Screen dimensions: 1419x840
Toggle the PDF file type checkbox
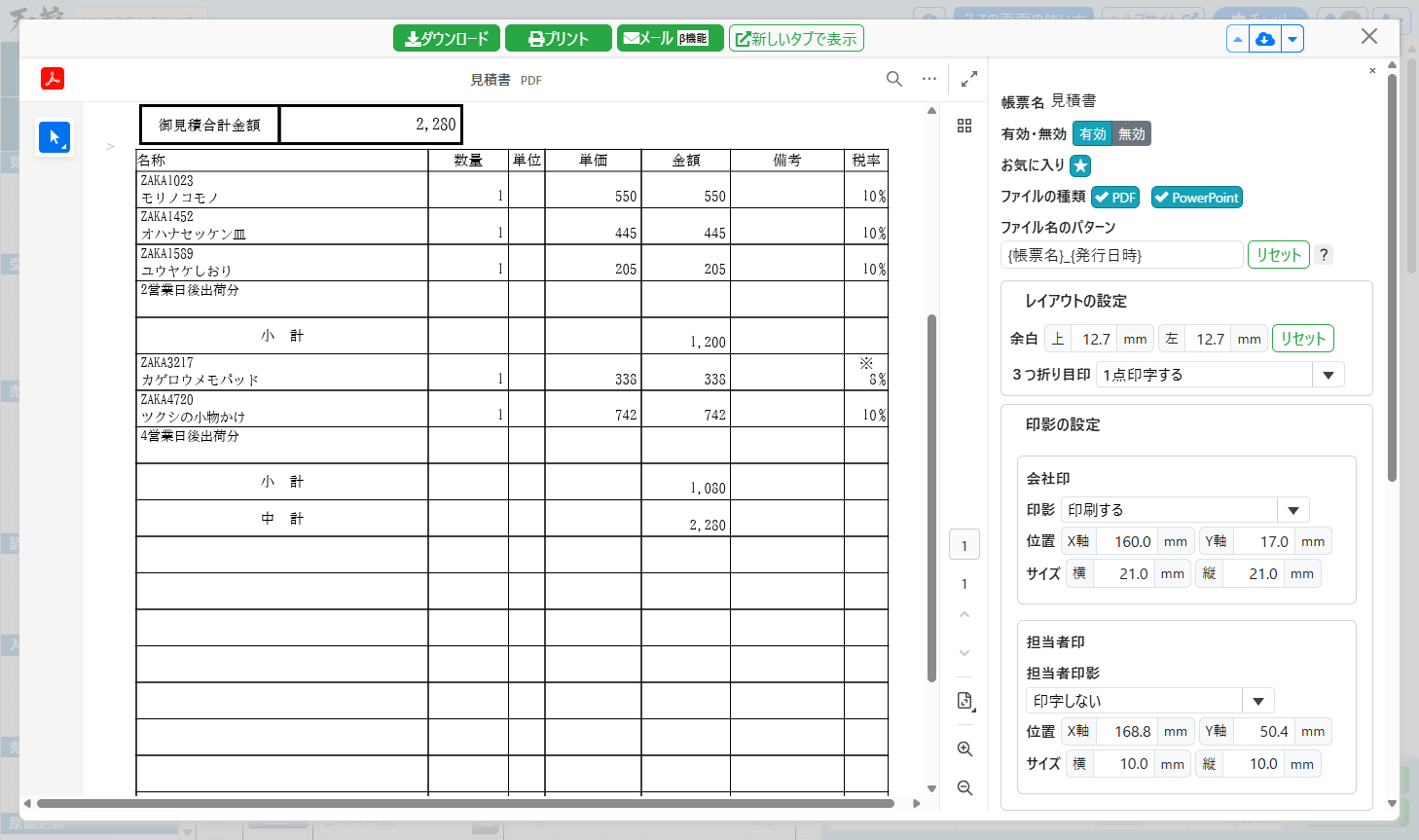1114,198
